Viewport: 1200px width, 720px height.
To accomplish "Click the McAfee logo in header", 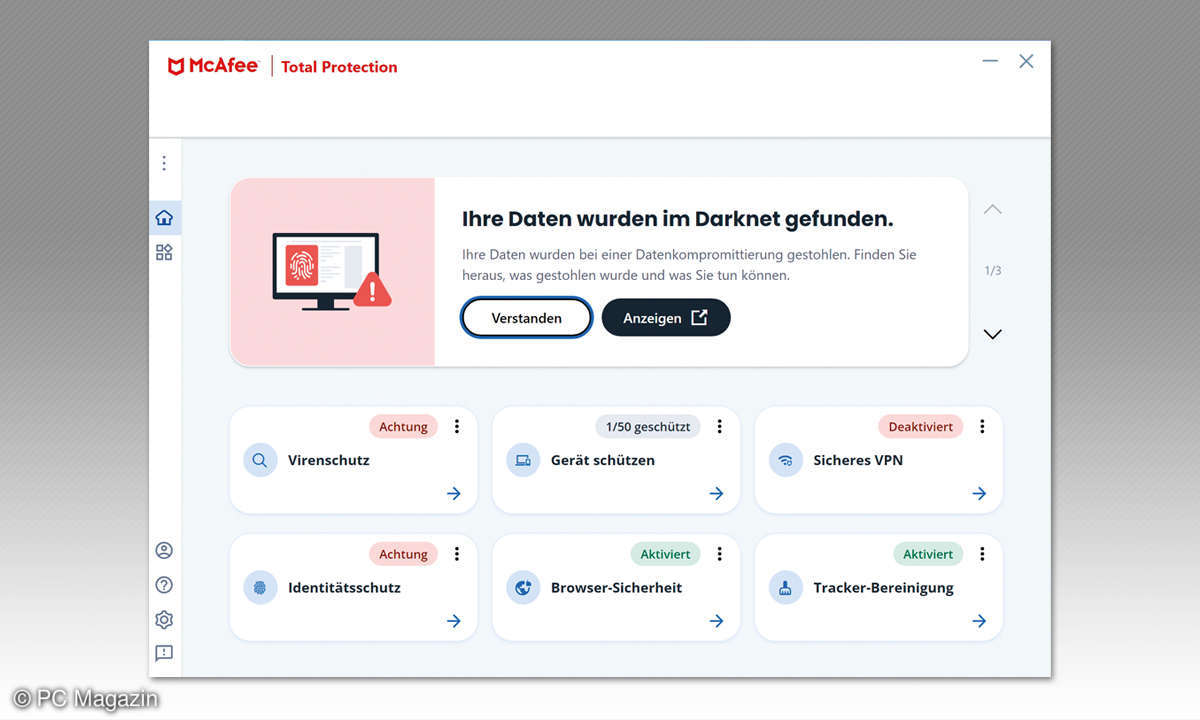I will coord(213,66).
